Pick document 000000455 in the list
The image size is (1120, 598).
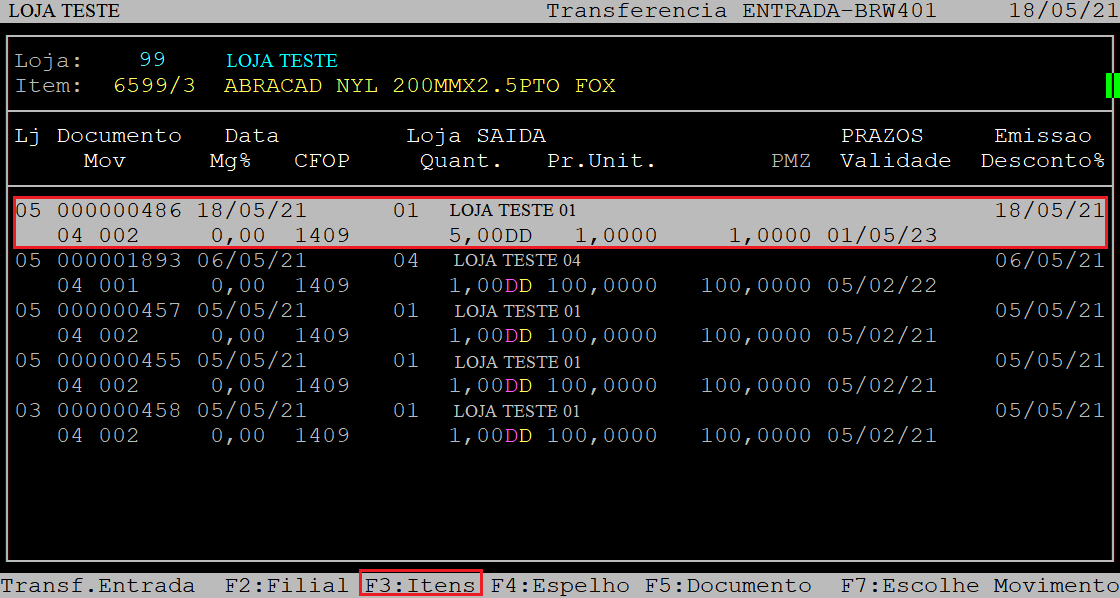[119, 361]
